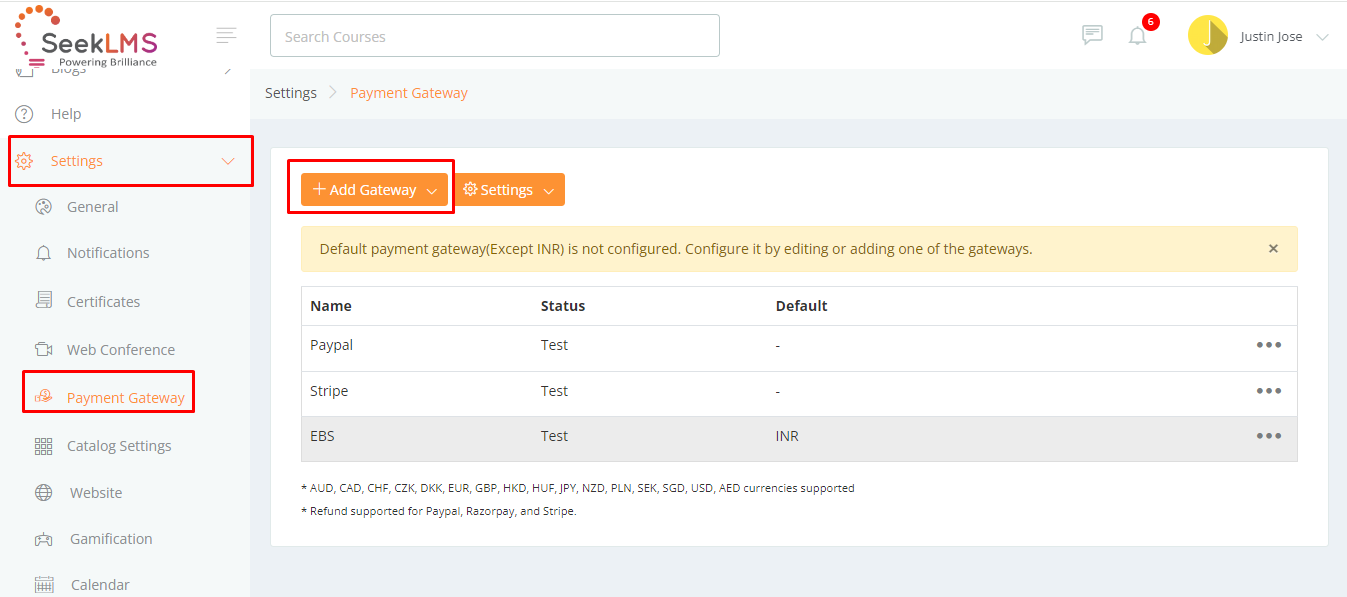
Task: Click the Default column header
Action: click(802, 306)
